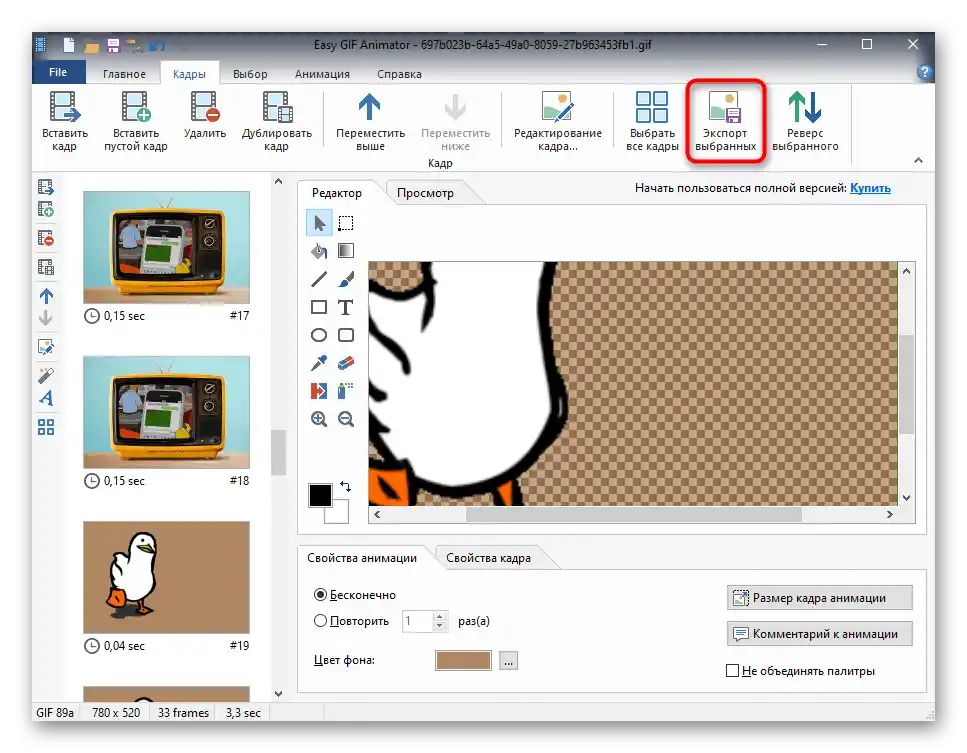The height and width of the screenshot is (753, 967).
Task: Switch to the Анимация ribbon tab
Action: coord(322,74)
